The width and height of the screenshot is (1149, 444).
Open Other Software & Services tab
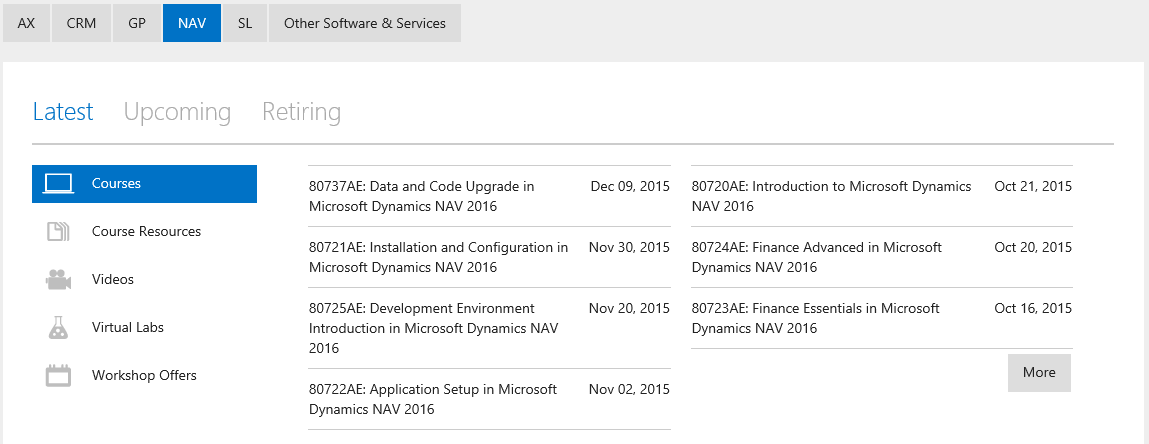click(365, 23)
